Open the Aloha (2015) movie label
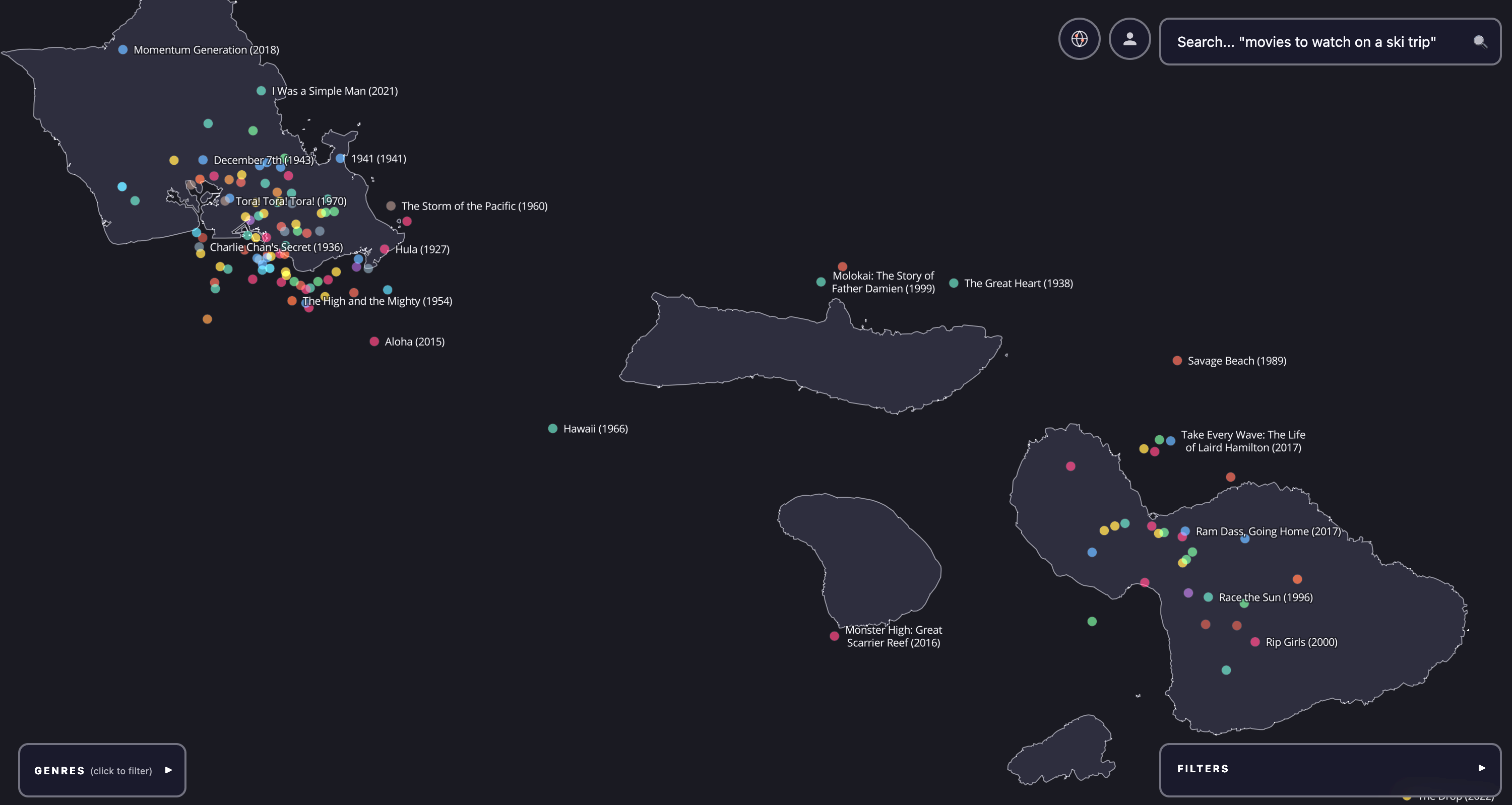Screen dimensions: 1512x805 [x=414, y=342]
